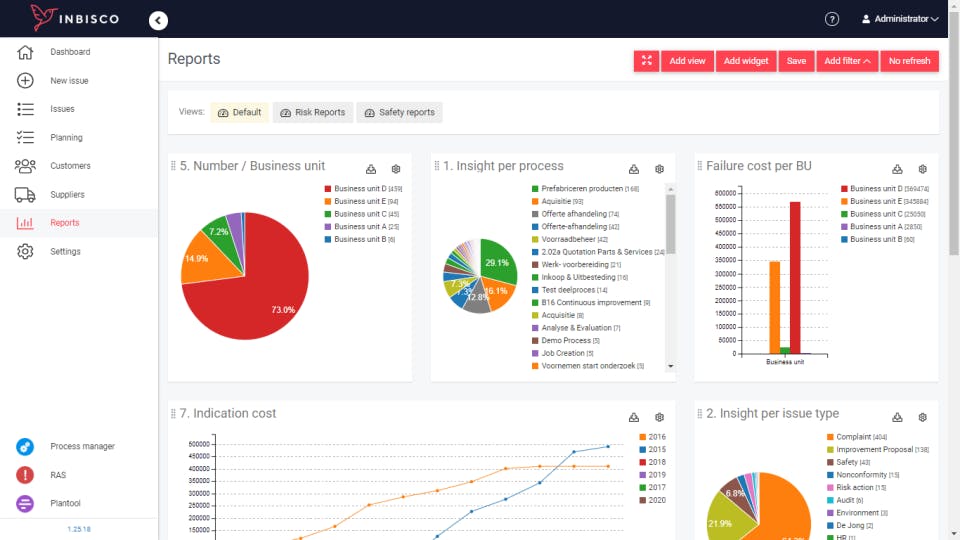Screen dimensions: 960x540
Task: Open Customers in the sidebar
Action: coord(70,166)
